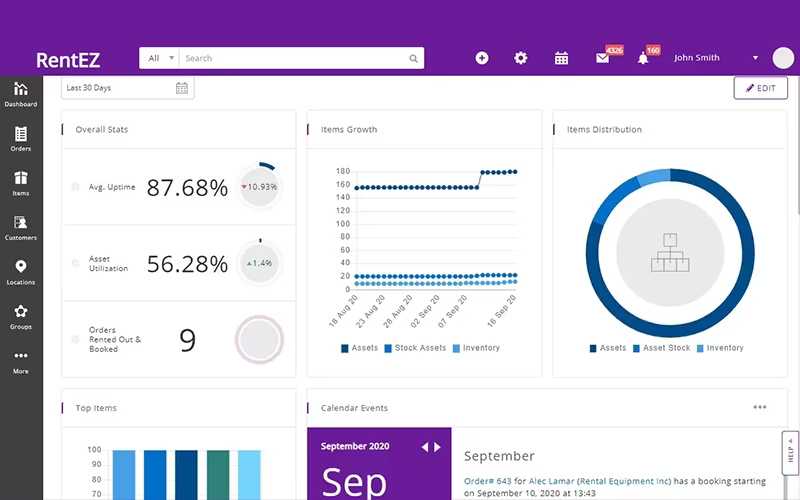
Task: Toggle Inventory legend in Items Growth
Action: [x=477, y=348]
